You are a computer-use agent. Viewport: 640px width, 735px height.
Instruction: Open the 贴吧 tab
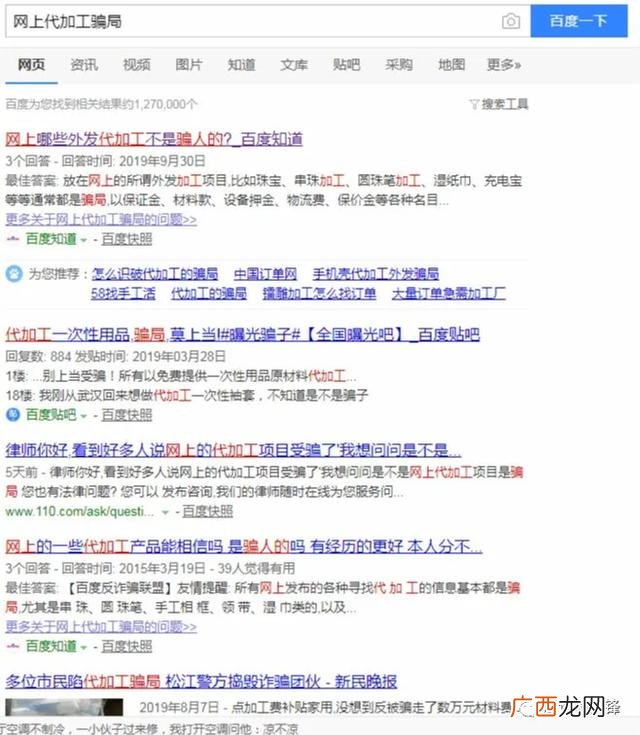346,65
